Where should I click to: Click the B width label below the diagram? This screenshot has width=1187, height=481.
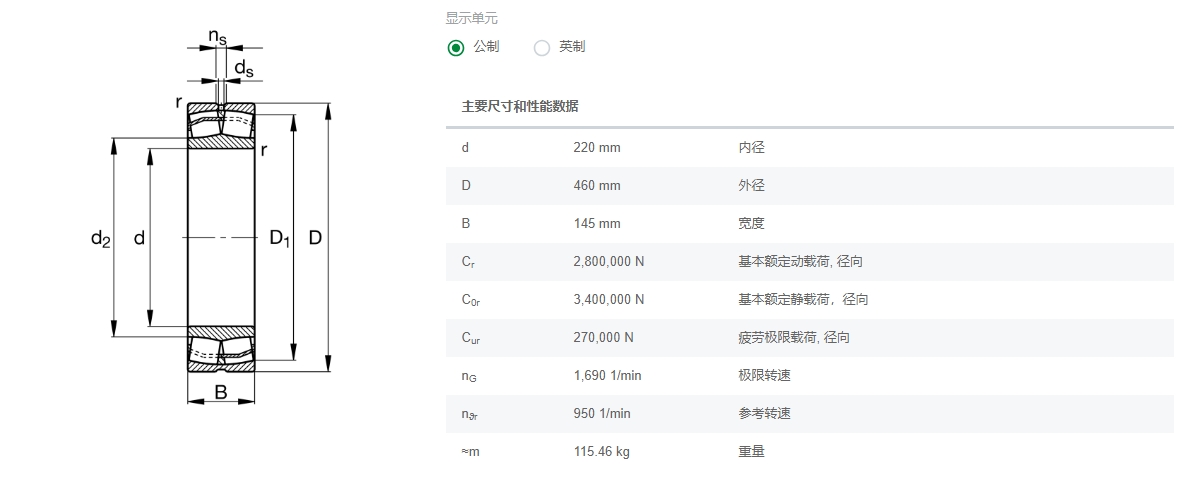[221, 393]
